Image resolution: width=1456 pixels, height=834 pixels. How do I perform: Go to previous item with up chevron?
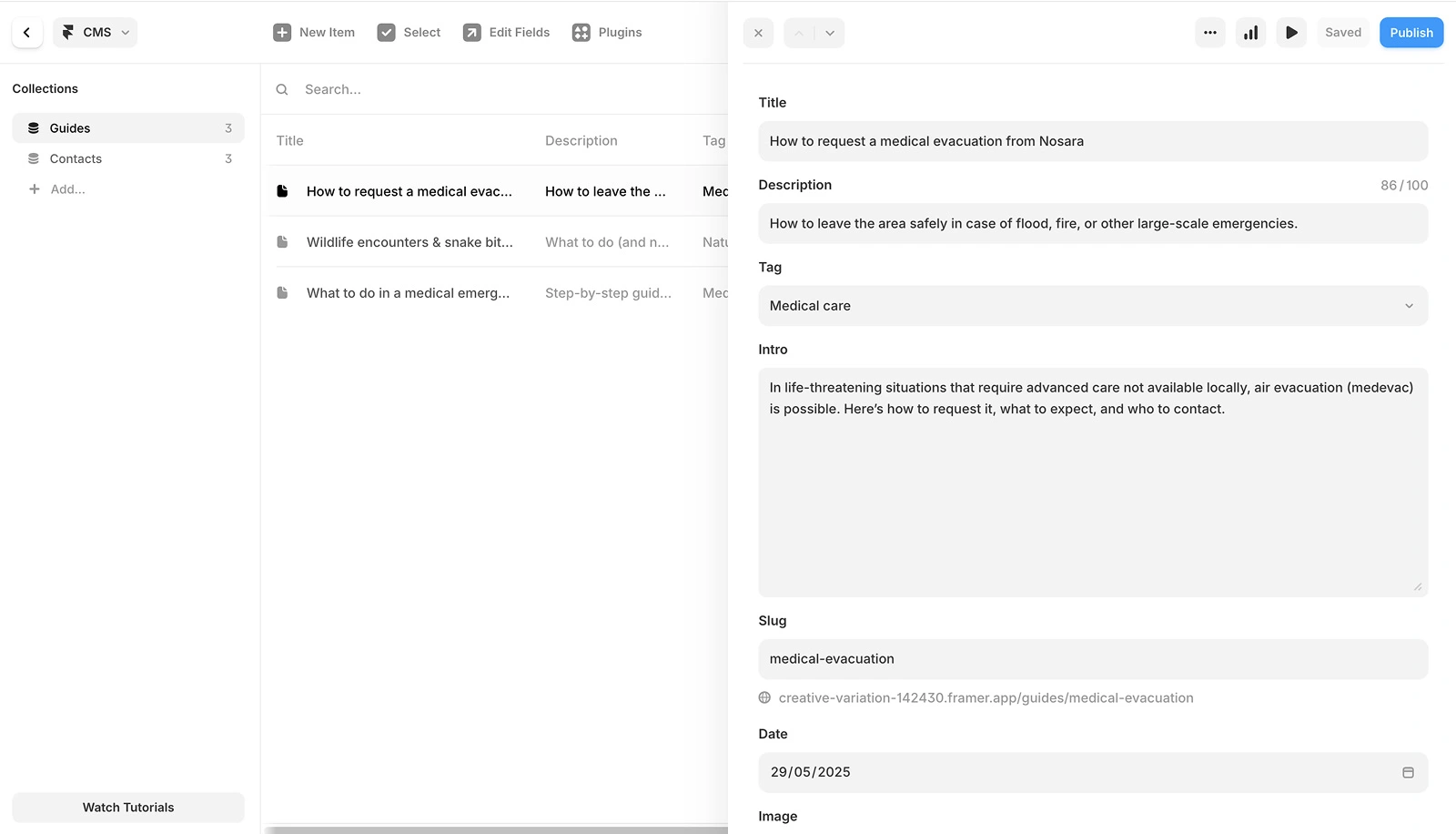point(799,33)
